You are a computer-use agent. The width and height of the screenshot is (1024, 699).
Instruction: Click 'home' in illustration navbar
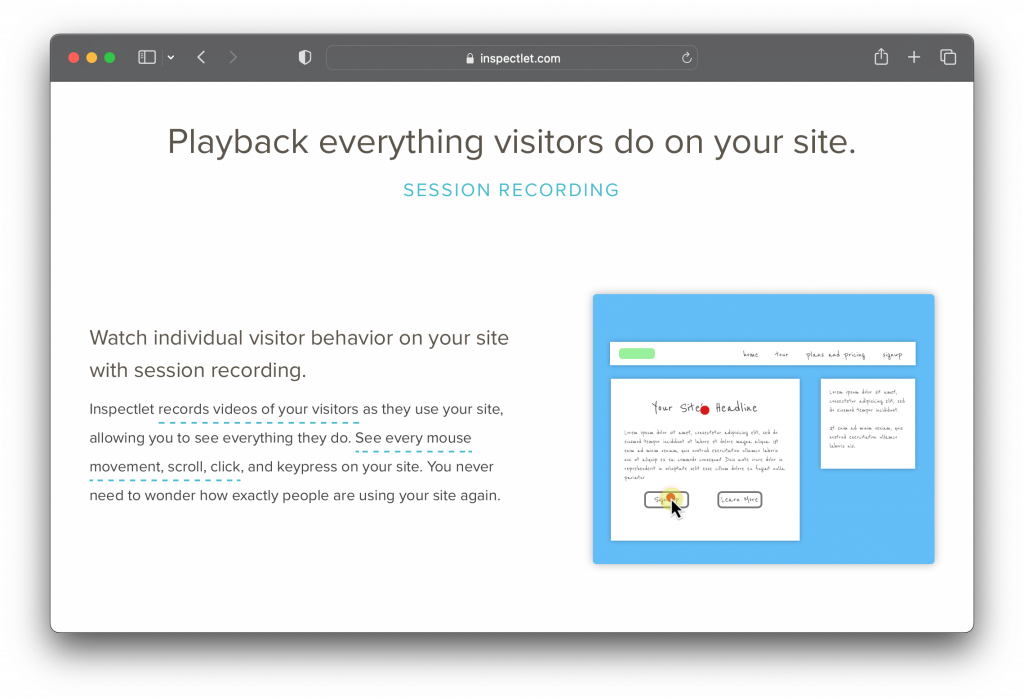pos(750,354)
